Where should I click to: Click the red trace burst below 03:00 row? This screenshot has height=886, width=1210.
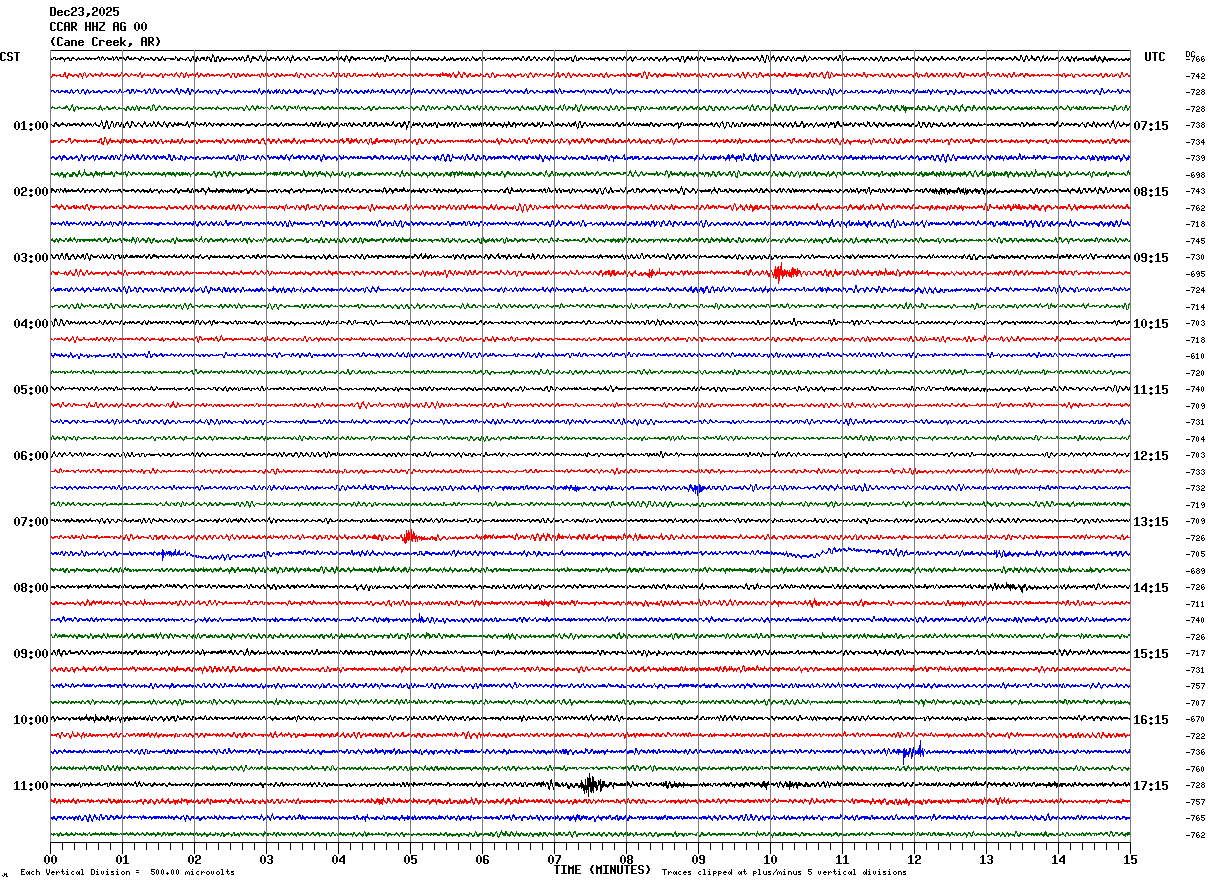(x=786, y=272)
